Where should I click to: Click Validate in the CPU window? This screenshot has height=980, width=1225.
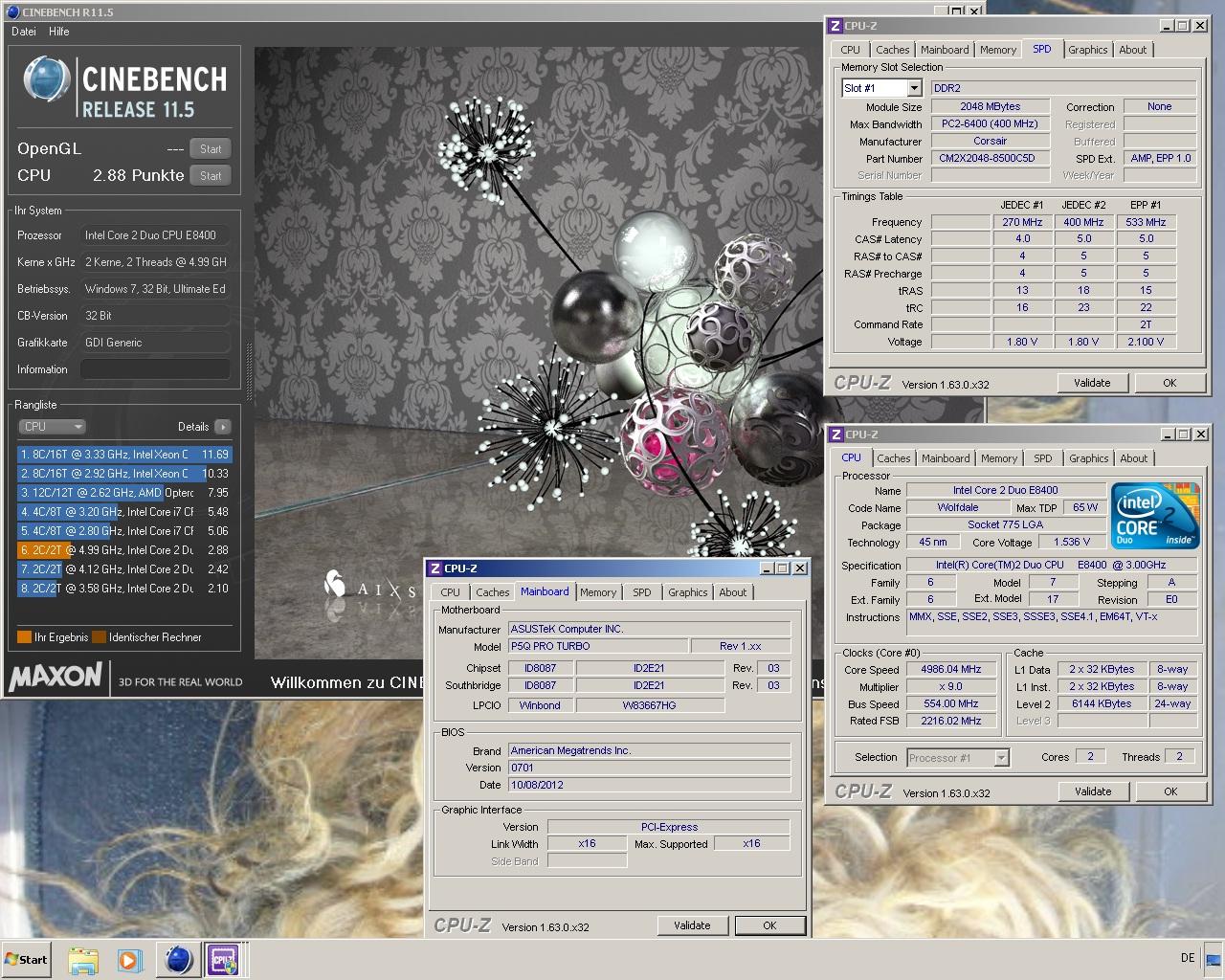(x=1093, y=791)
